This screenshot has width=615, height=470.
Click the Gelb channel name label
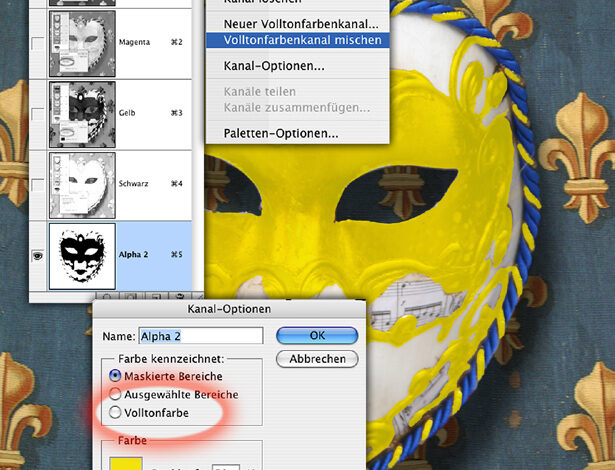tap(127, 113)
